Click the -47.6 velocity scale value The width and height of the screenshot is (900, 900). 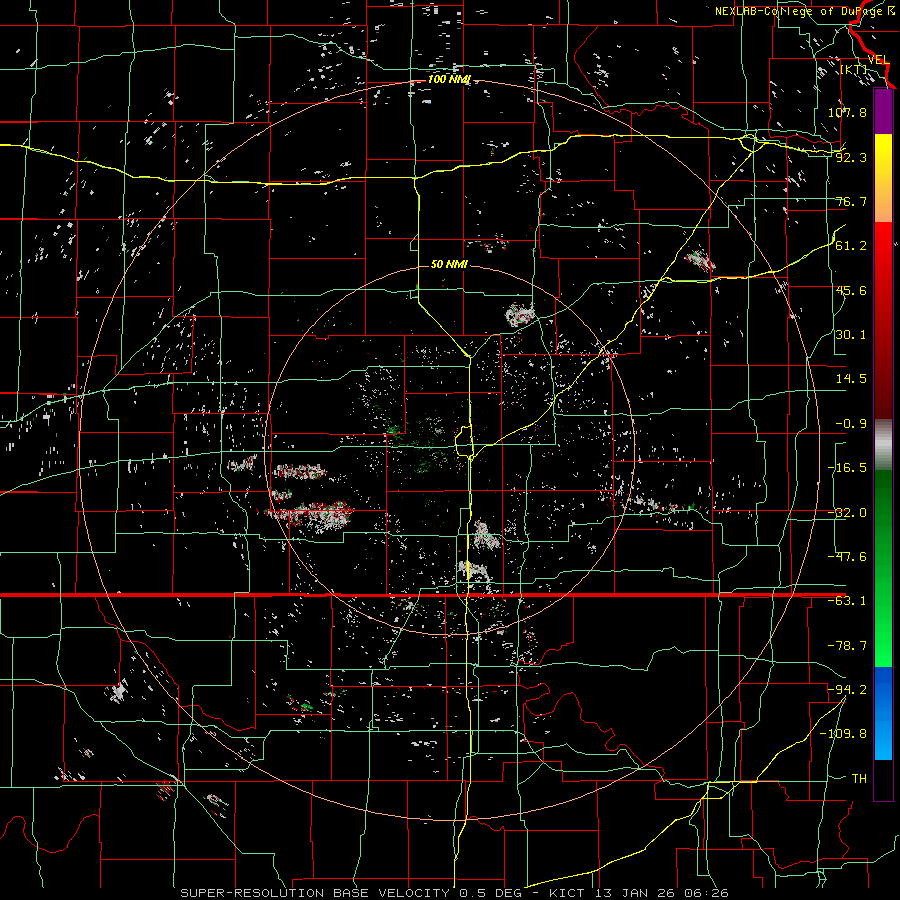click(x=847, y=557)
